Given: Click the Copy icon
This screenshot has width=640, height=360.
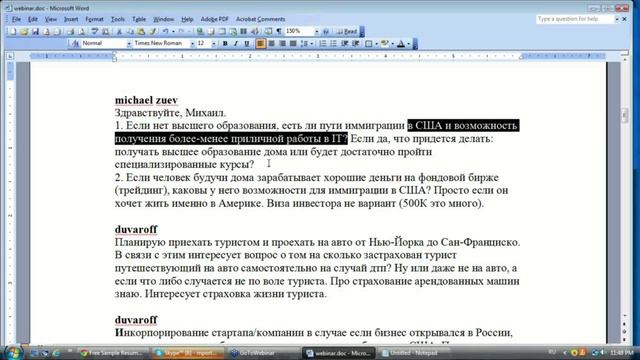Looking at the screenshot, I should point(130,31).
